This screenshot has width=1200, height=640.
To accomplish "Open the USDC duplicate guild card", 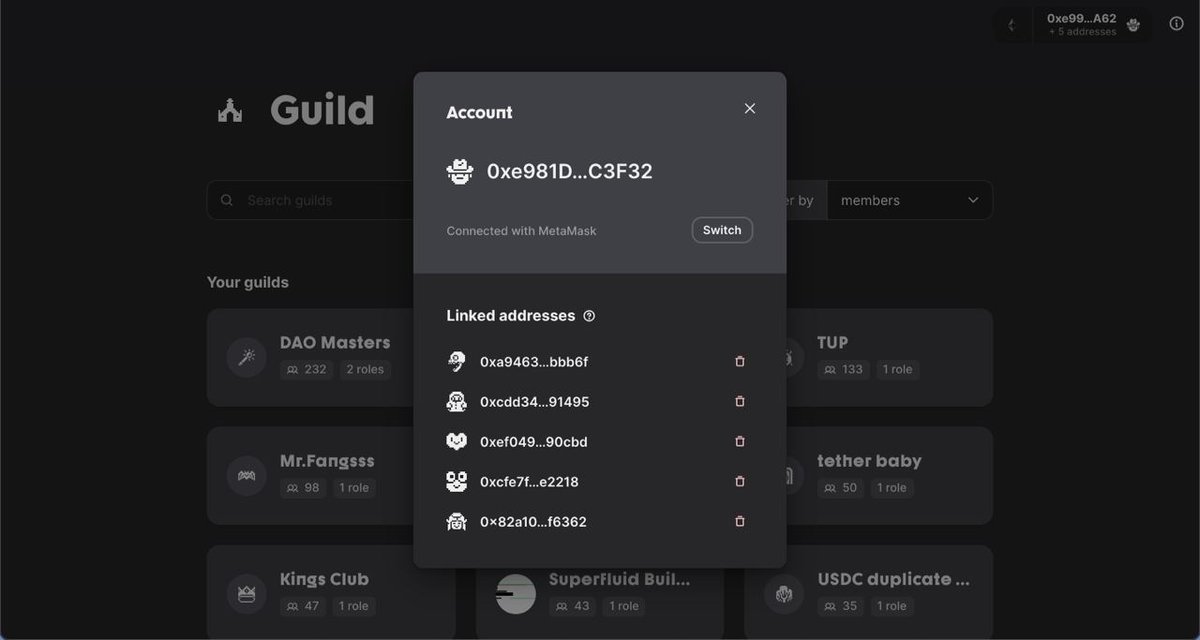I will coord(869,592).
